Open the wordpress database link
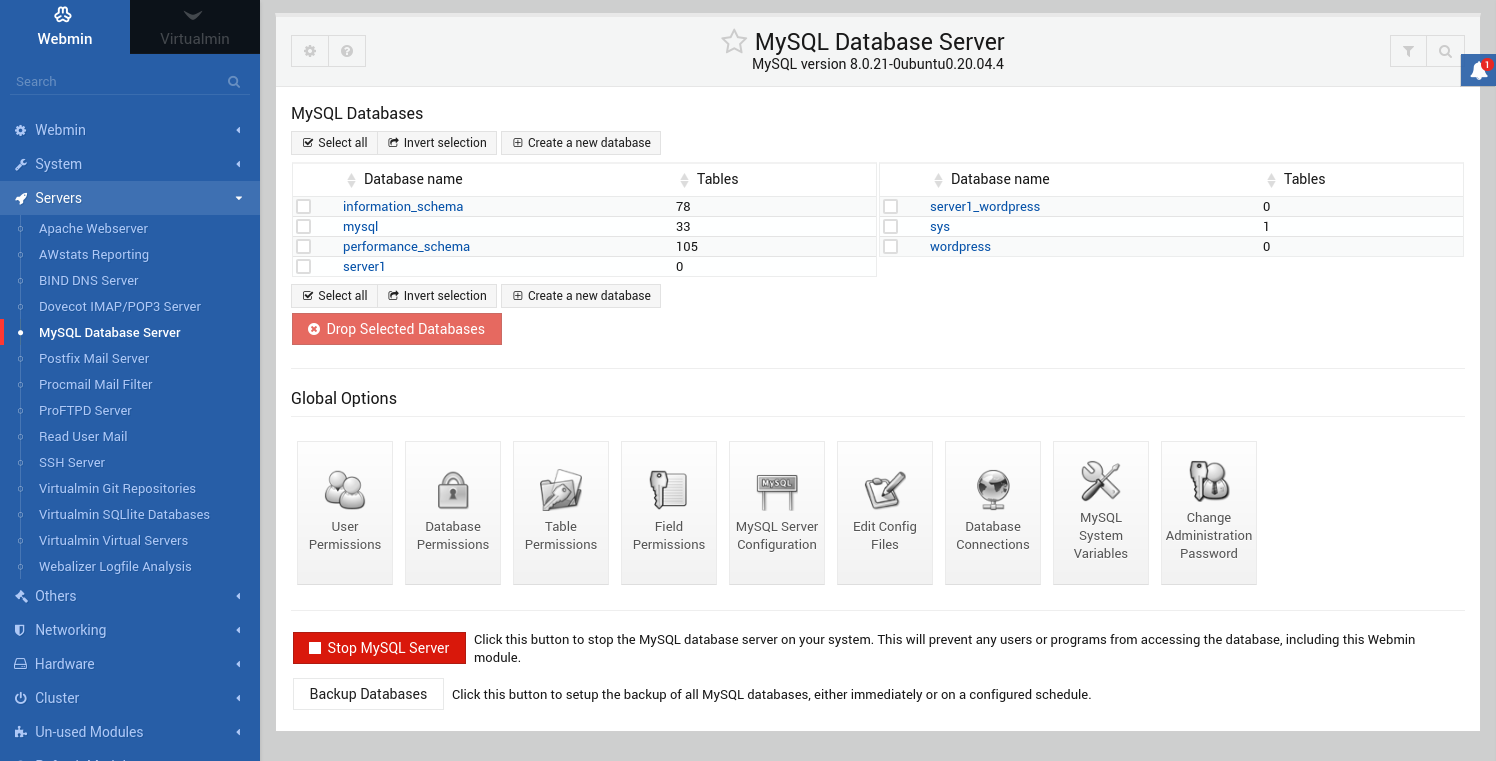 click(960, 246)
